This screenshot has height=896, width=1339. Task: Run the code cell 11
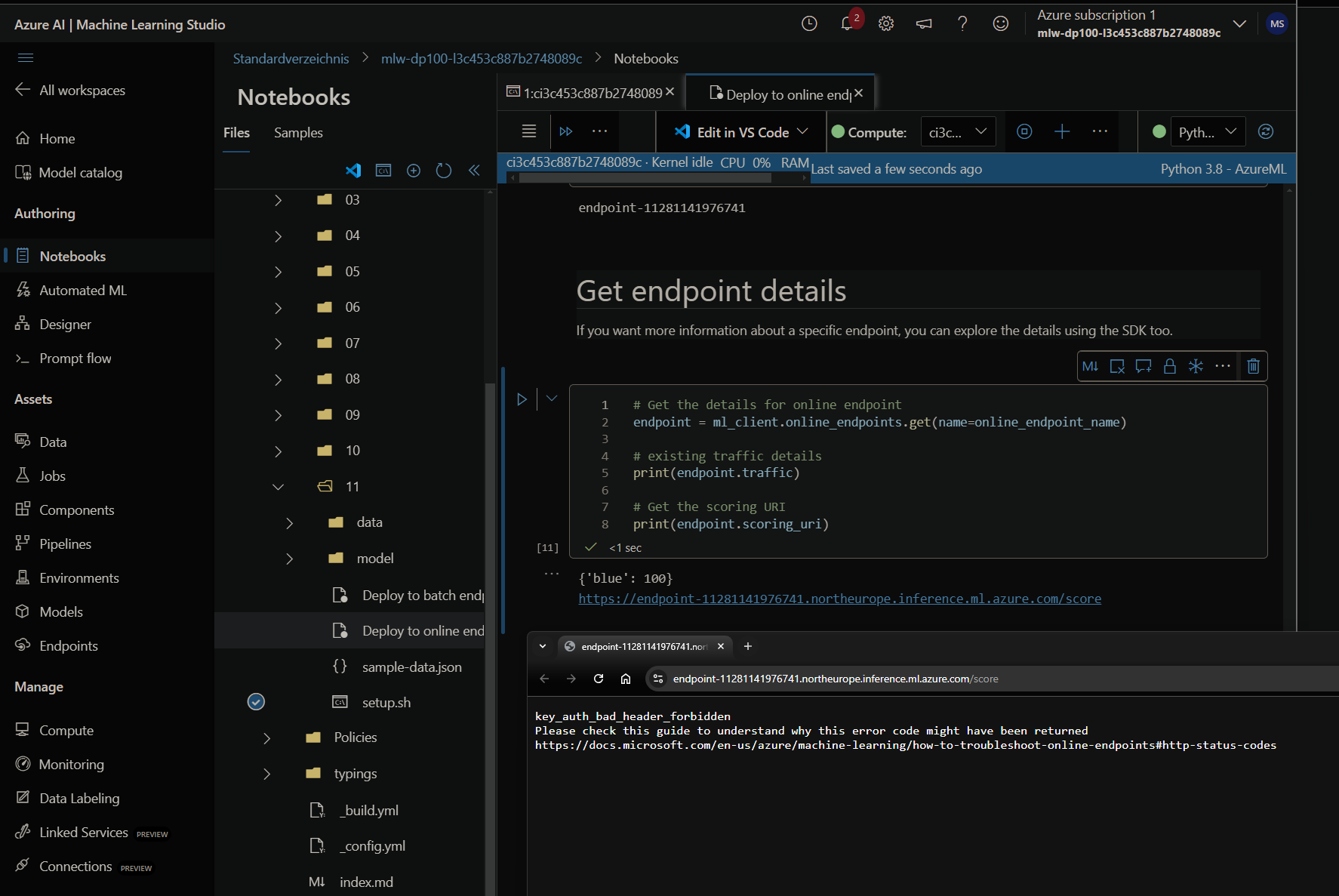point(522,399)
